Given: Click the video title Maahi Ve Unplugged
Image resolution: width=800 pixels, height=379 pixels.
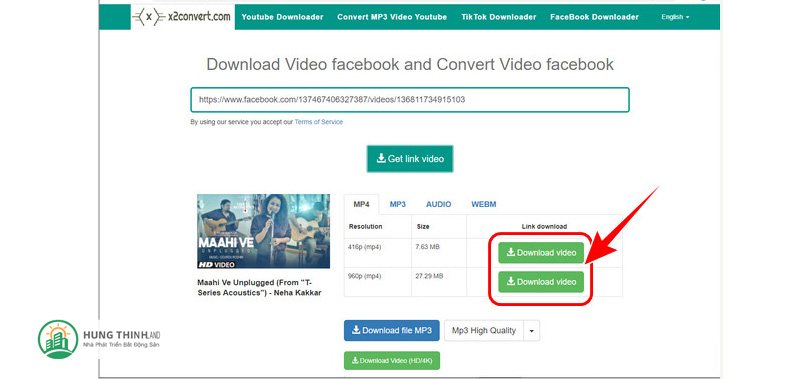Looking at the screenshot, I should tap(259, 288).
